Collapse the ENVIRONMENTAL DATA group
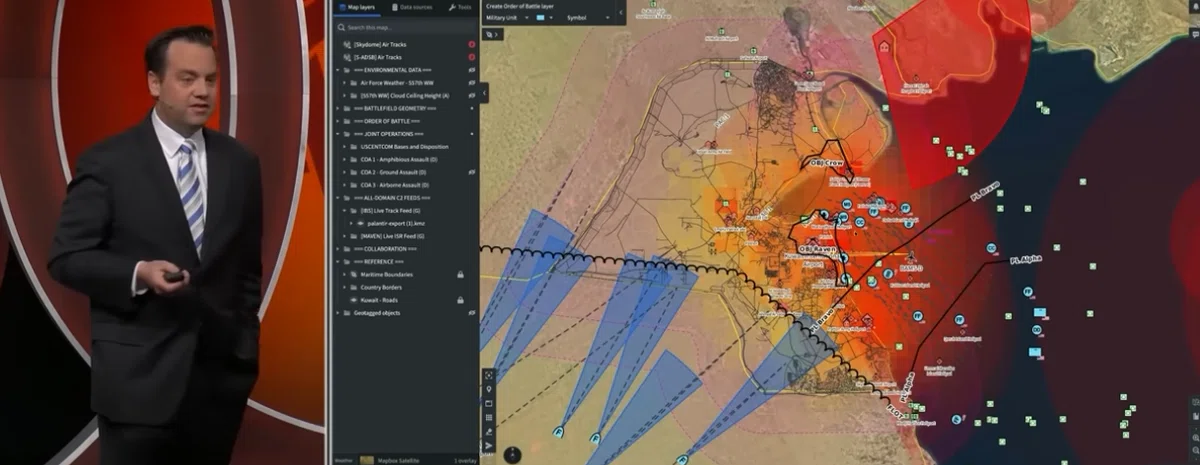Image resolution: width=1200 pixels, height=465 pixels. point(337,71)
